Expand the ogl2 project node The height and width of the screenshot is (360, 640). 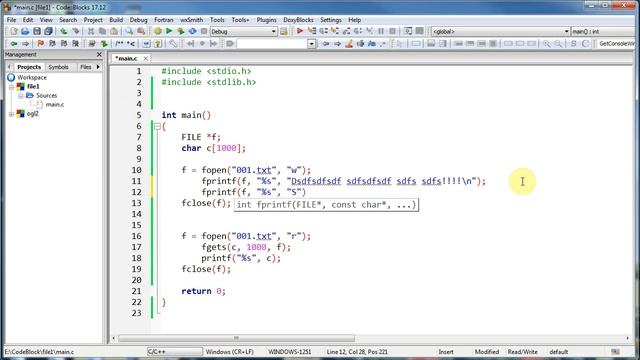tap(11, 114)
